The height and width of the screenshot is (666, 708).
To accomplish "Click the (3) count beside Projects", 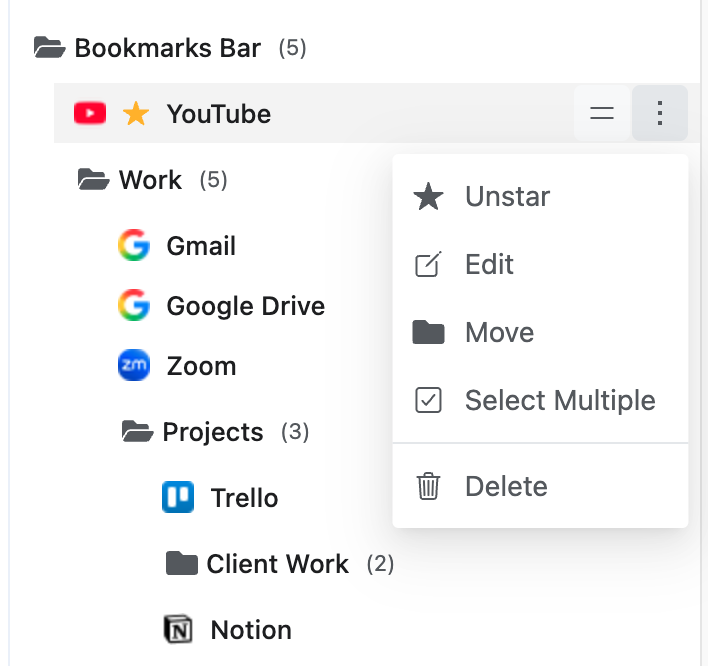I will (295, 432).
